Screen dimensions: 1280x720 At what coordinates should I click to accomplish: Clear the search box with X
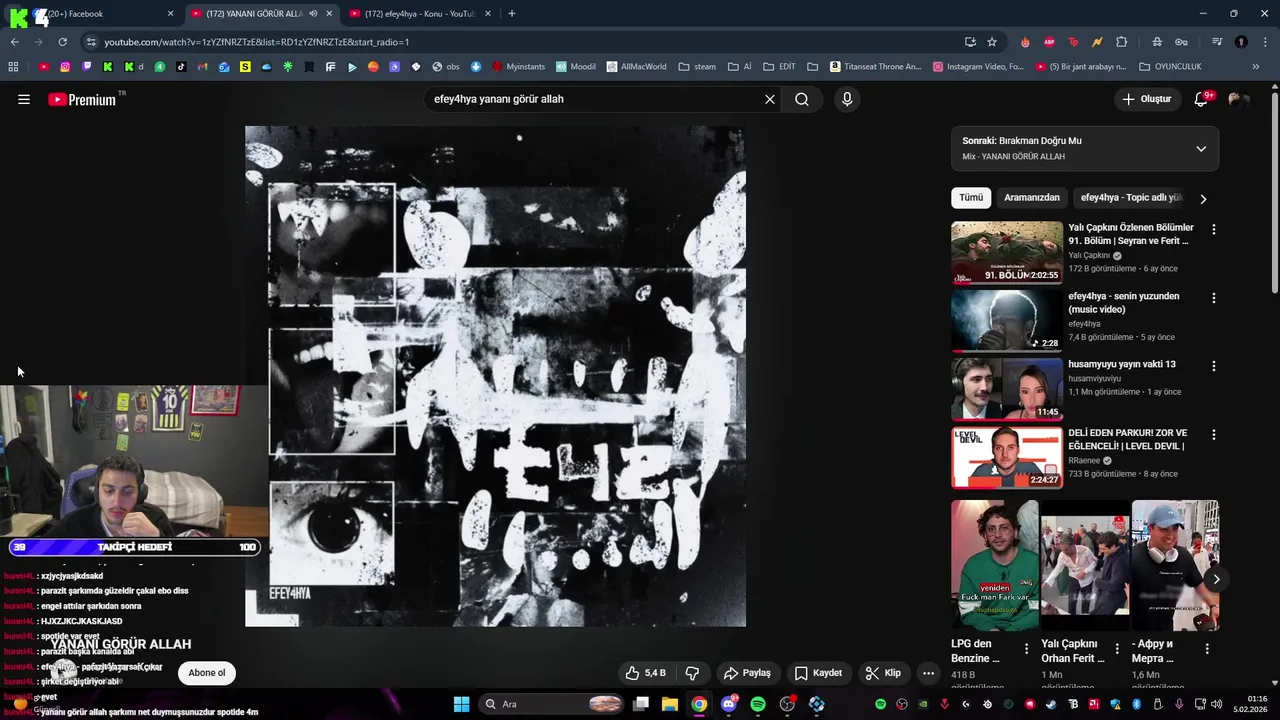point(770,99)
